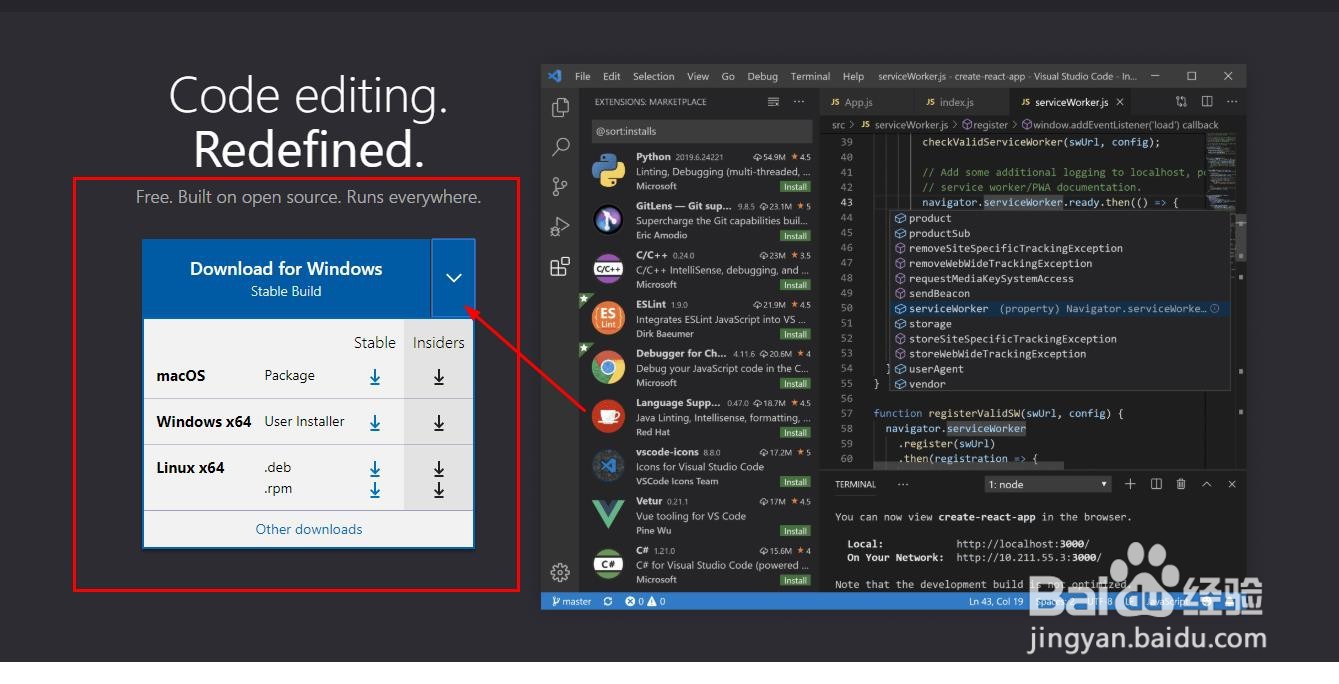1339x684 pixels.
Task: Click the register breadcrumb
Action: [984, 125]
